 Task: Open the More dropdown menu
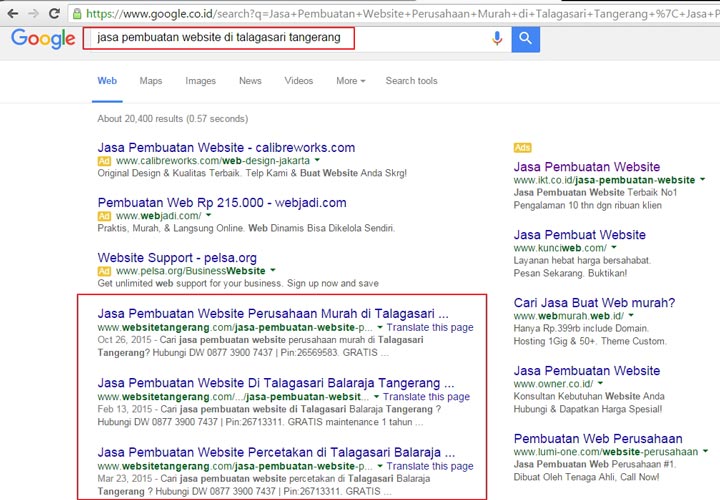point(351,81)
